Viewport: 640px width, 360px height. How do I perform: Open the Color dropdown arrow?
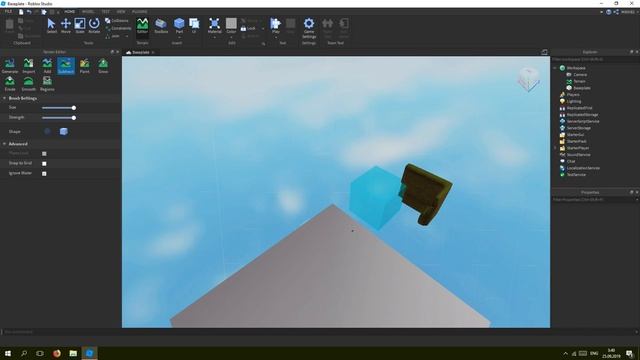coord(231,37)
